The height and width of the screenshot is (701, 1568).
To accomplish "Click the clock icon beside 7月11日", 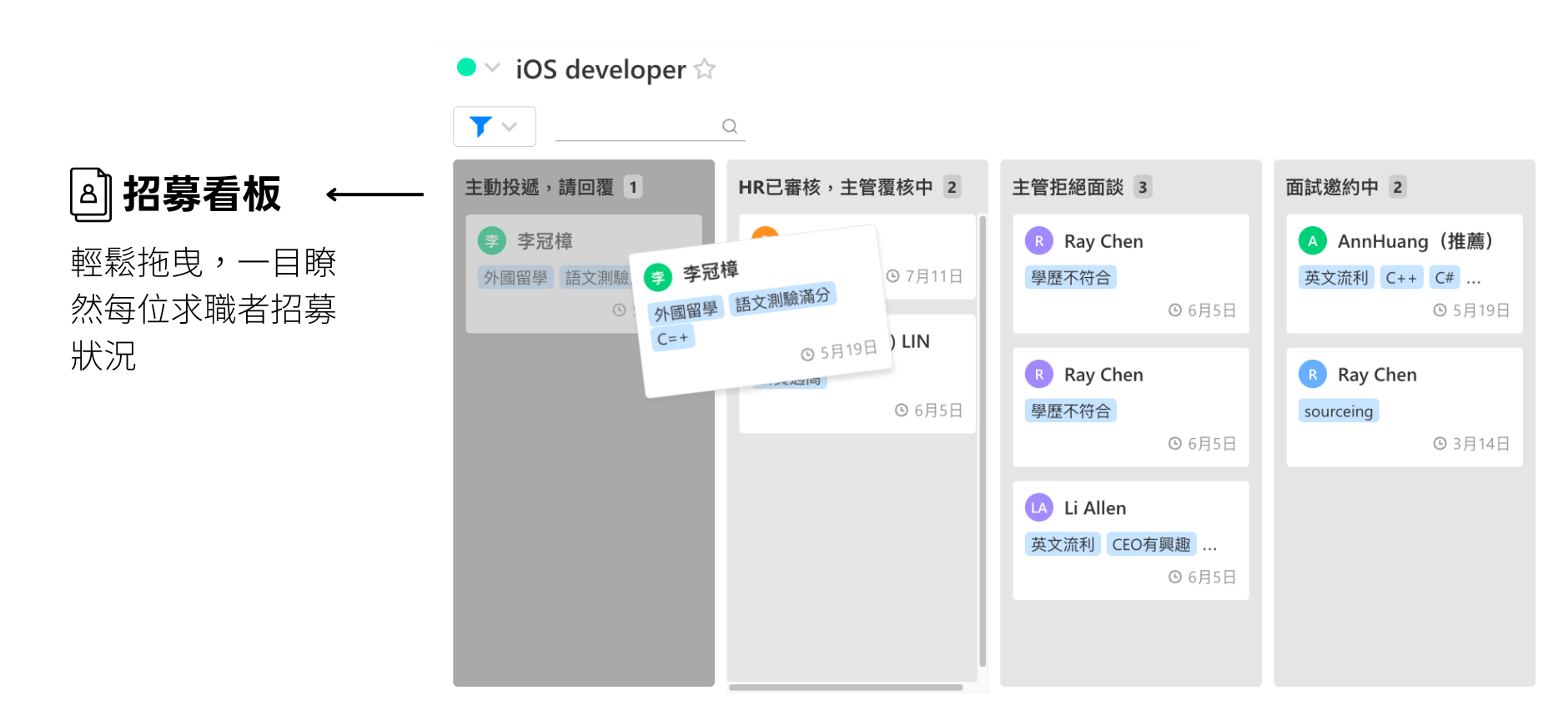I will [892, 275].
